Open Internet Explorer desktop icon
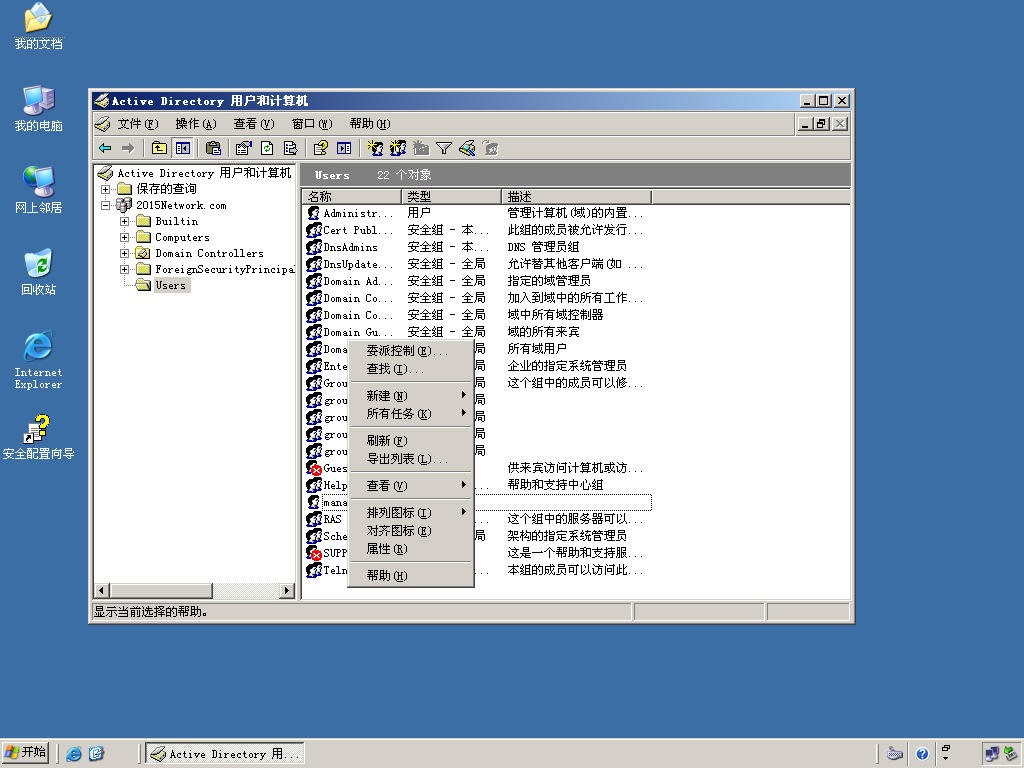 (x=38, y=360)
